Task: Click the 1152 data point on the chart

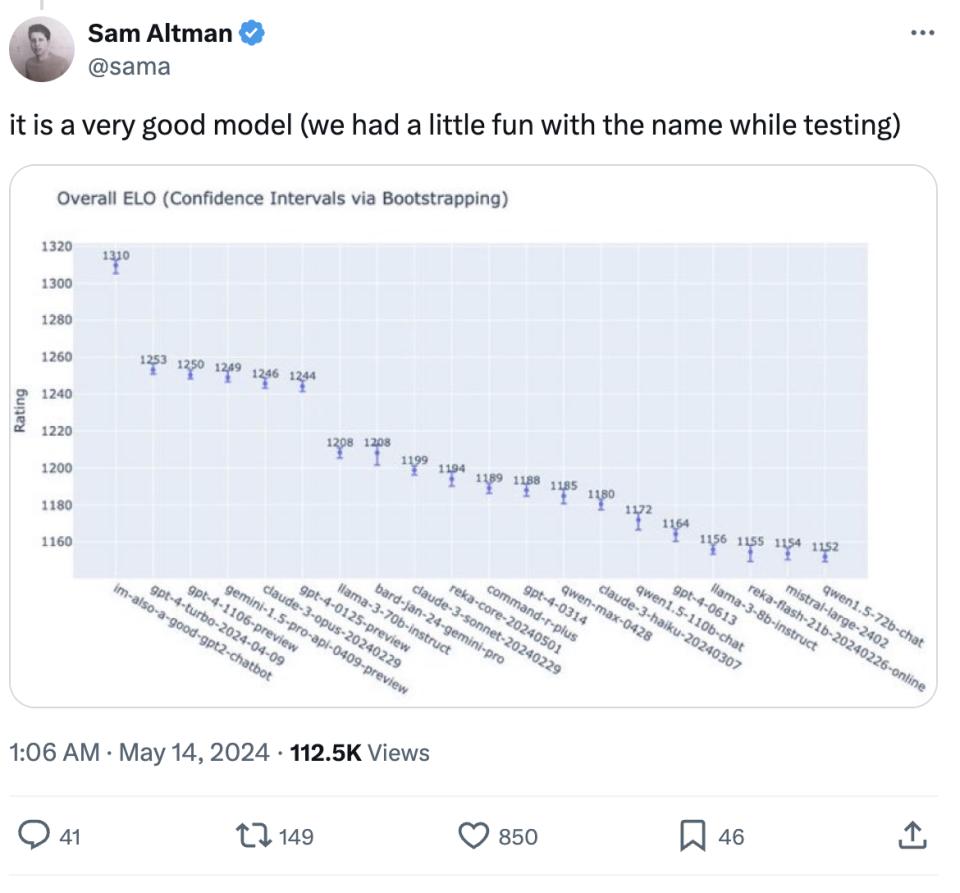Action: pyautogui.click(x=825, y=557)
